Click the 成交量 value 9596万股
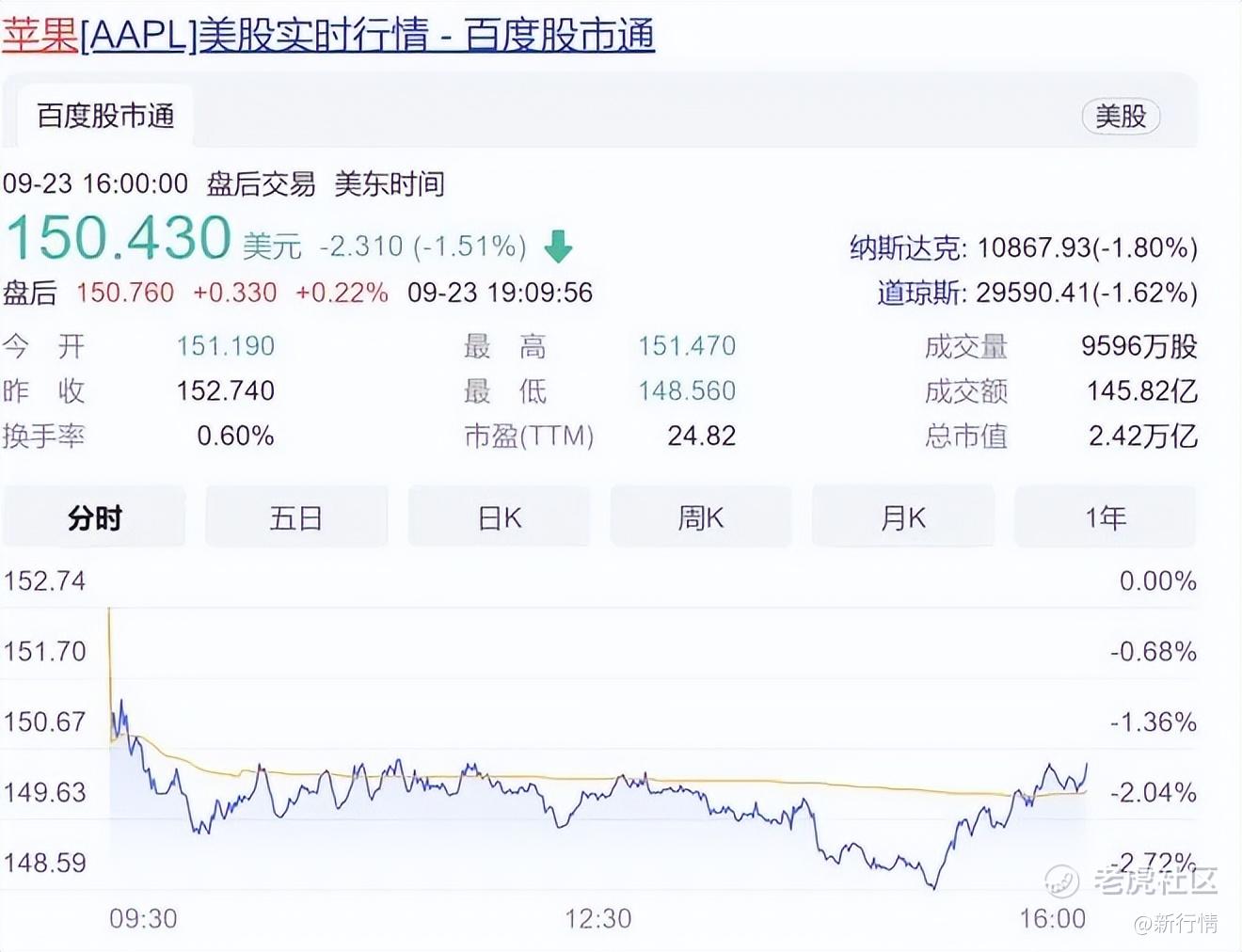The width and height of the screenshot is (1242, 952). coord(1139,346)
